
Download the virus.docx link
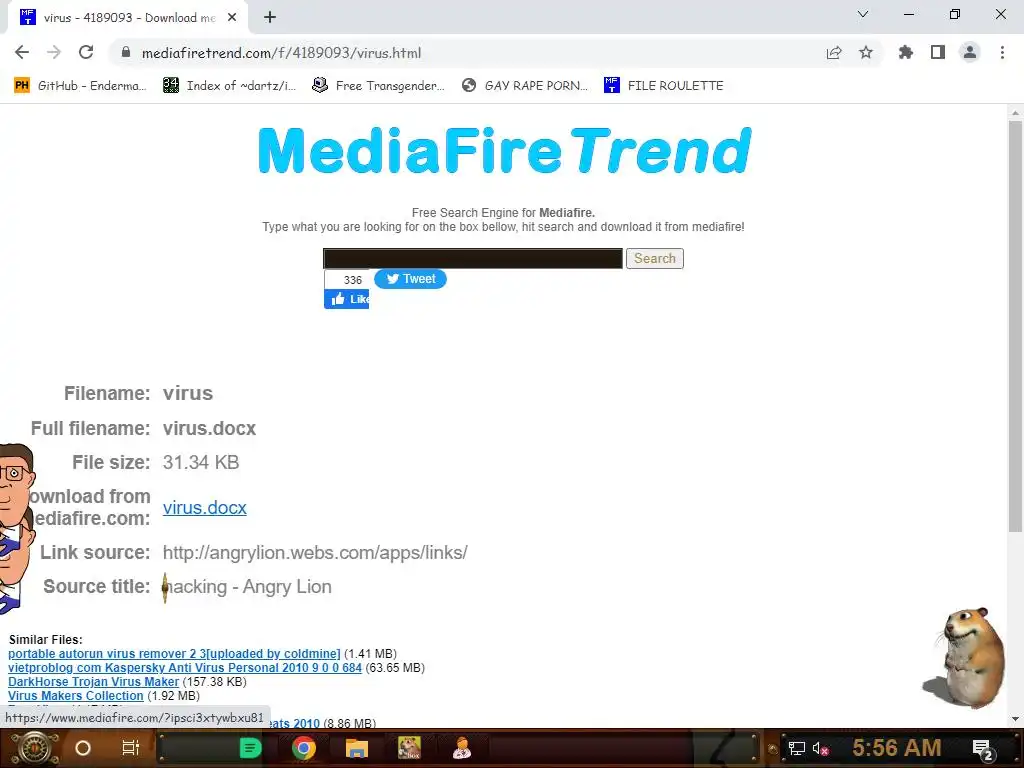point(204,507)
